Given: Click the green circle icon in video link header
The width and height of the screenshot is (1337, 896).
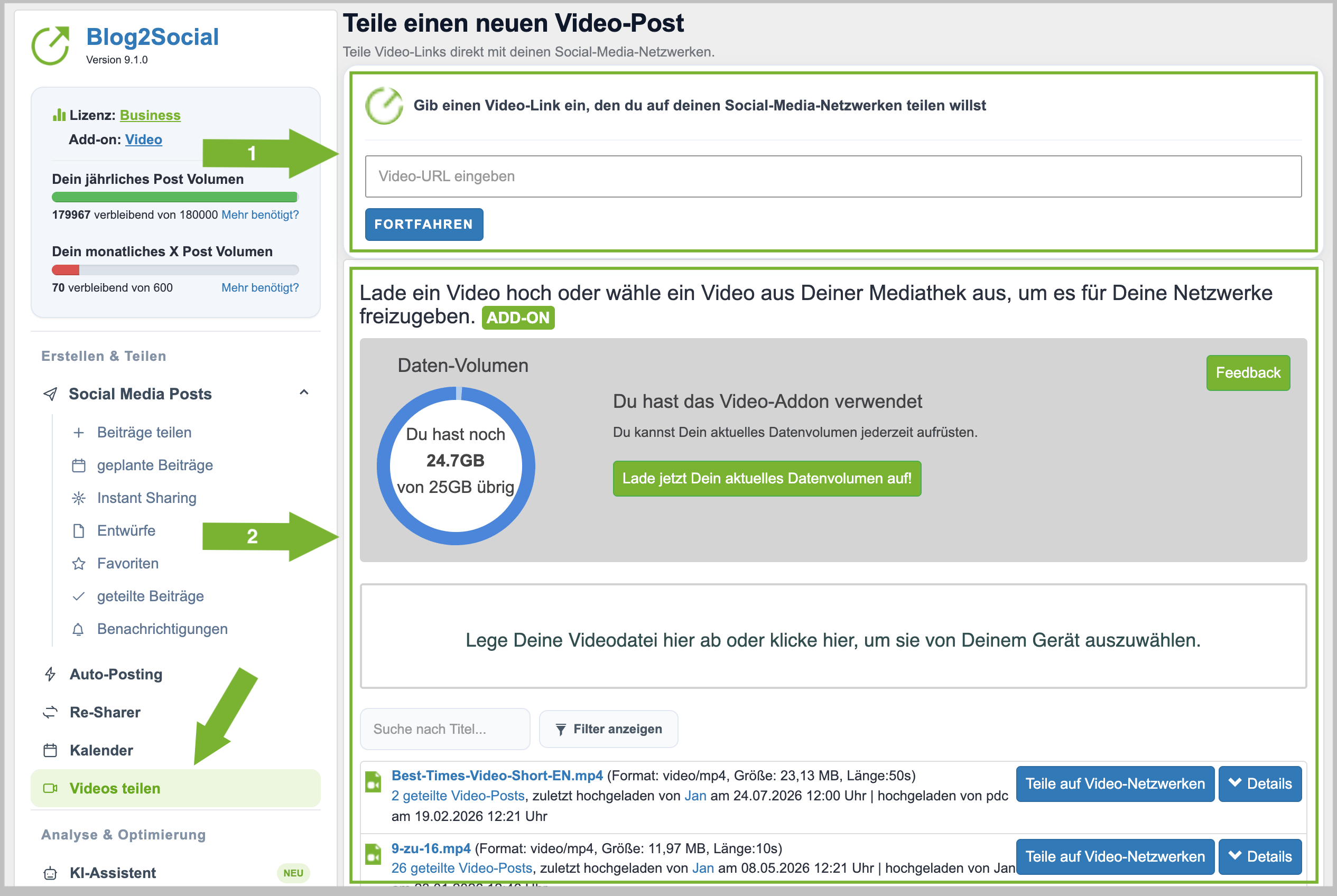Looking at the screenshot, I should pos(384,106).
